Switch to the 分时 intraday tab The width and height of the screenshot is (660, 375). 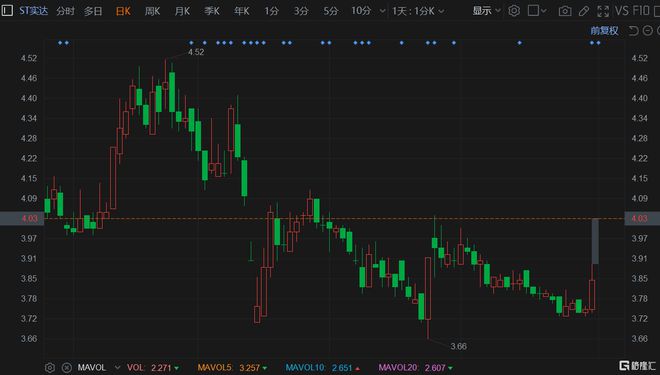pos(65,11)
